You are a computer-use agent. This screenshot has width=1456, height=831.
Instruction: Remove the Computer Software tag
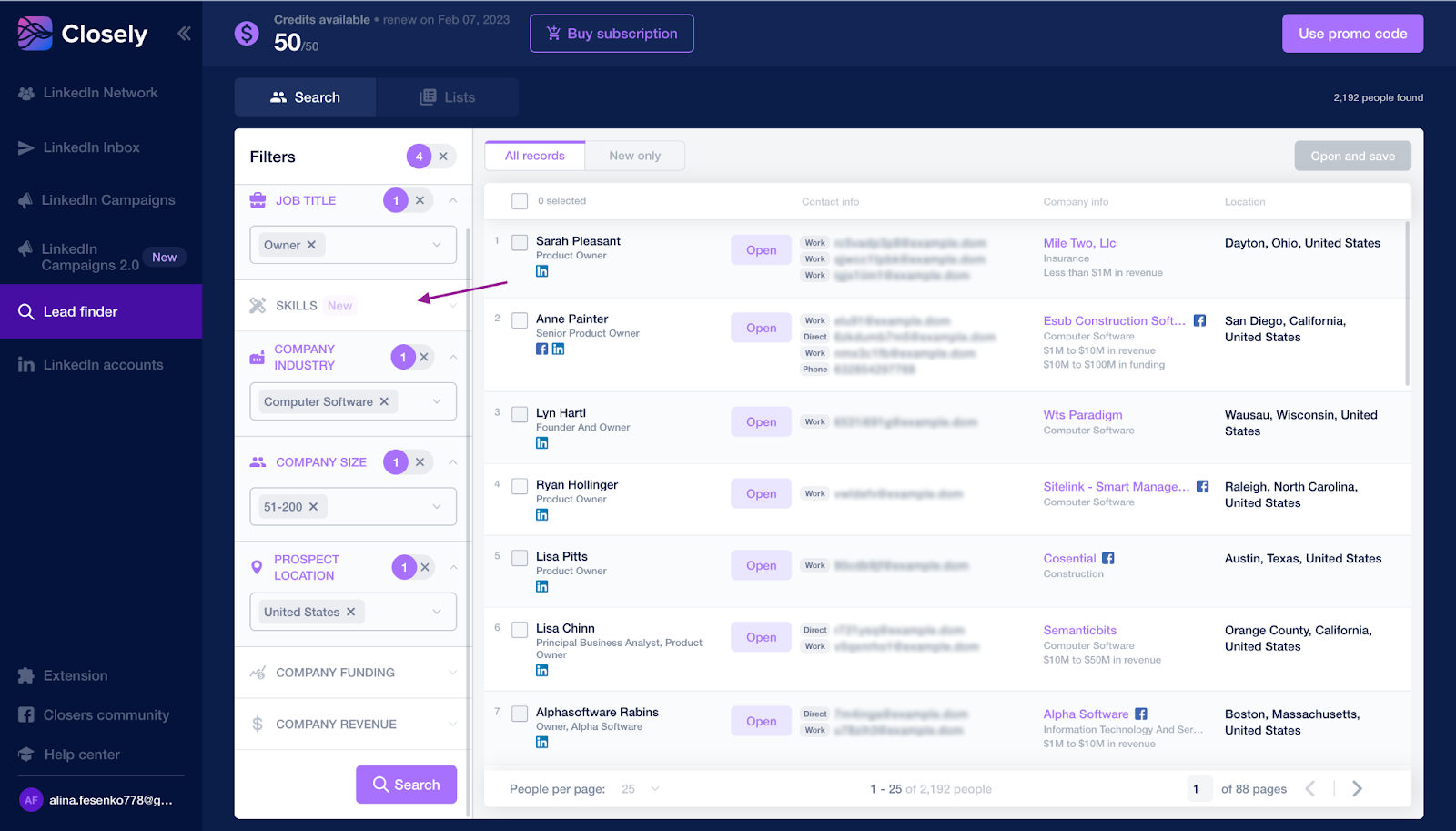pos(384,401)
